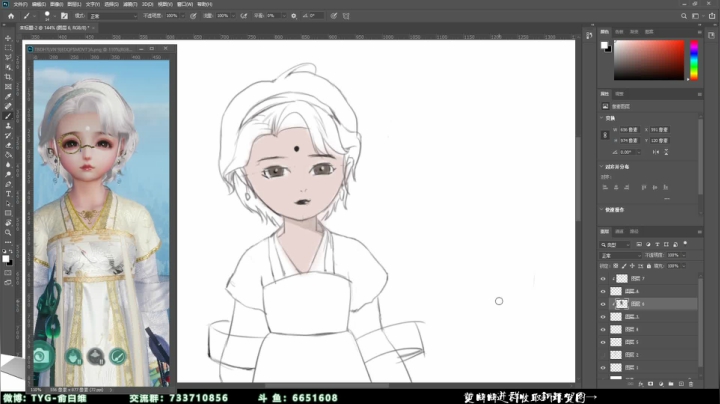720x404 pixels.
Task: Open the 图像(I) menu
Action: click(56, 4)
